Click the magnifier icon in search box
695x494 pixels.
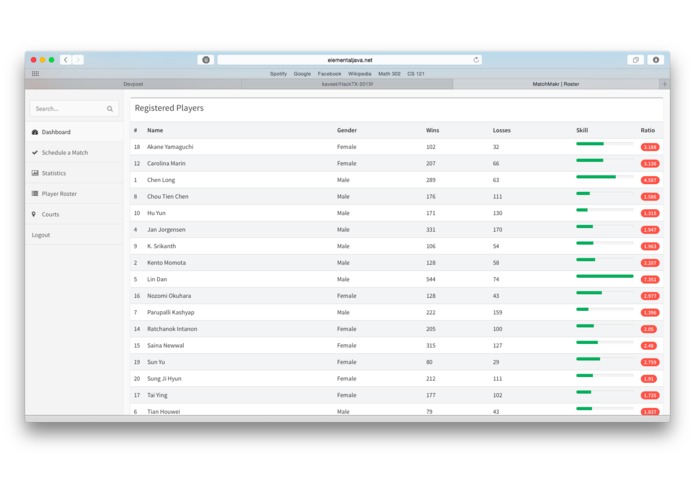(109, 109)
